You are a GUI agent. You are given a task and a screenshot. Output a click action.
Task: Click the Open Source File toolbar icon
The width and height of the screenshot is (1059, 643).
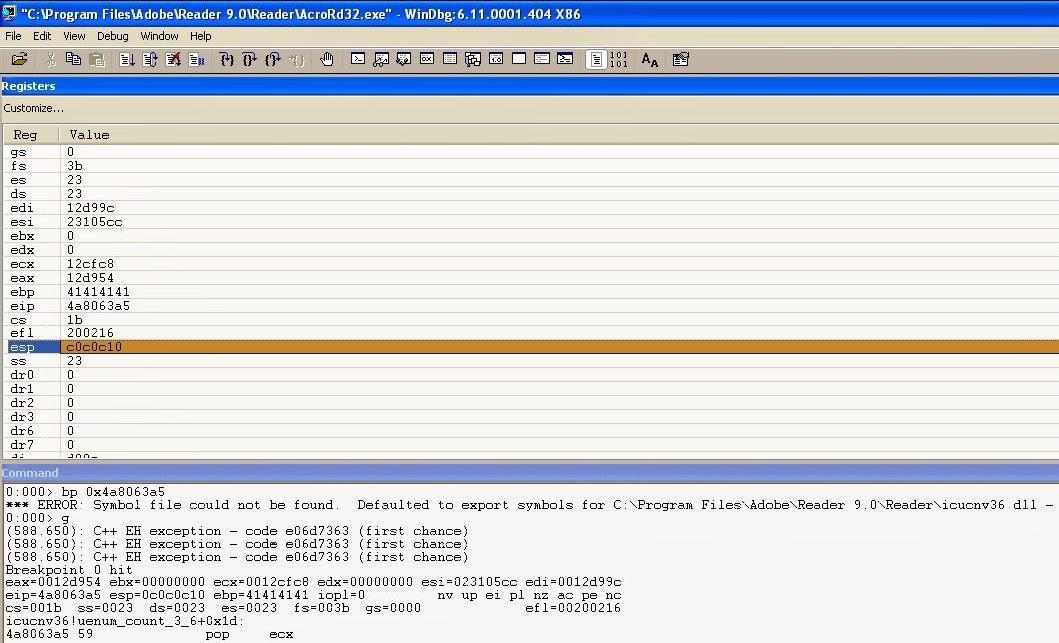(19, 60)
